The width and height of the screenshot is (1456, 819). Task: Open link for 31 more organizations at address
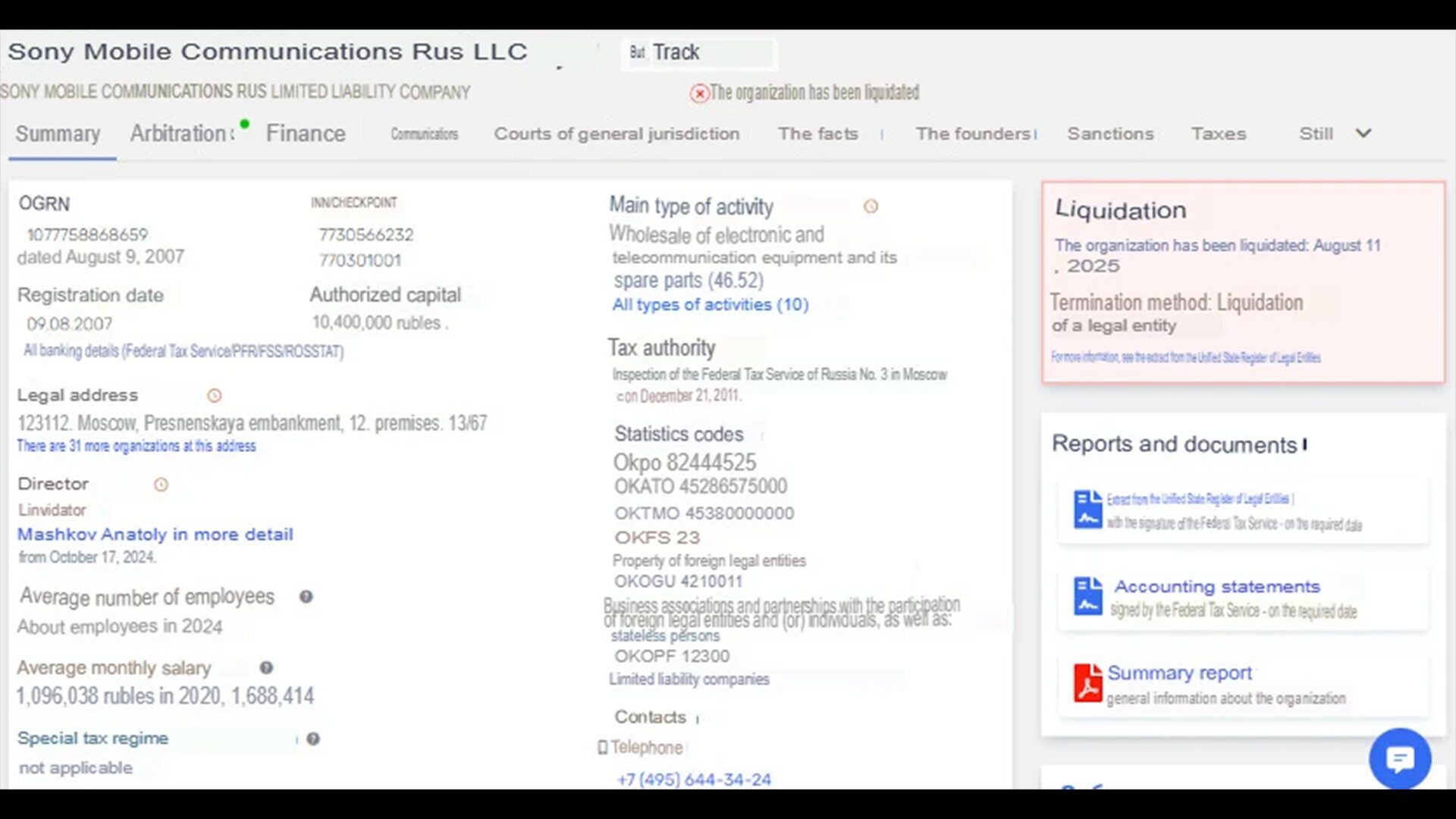pos(136,446)
